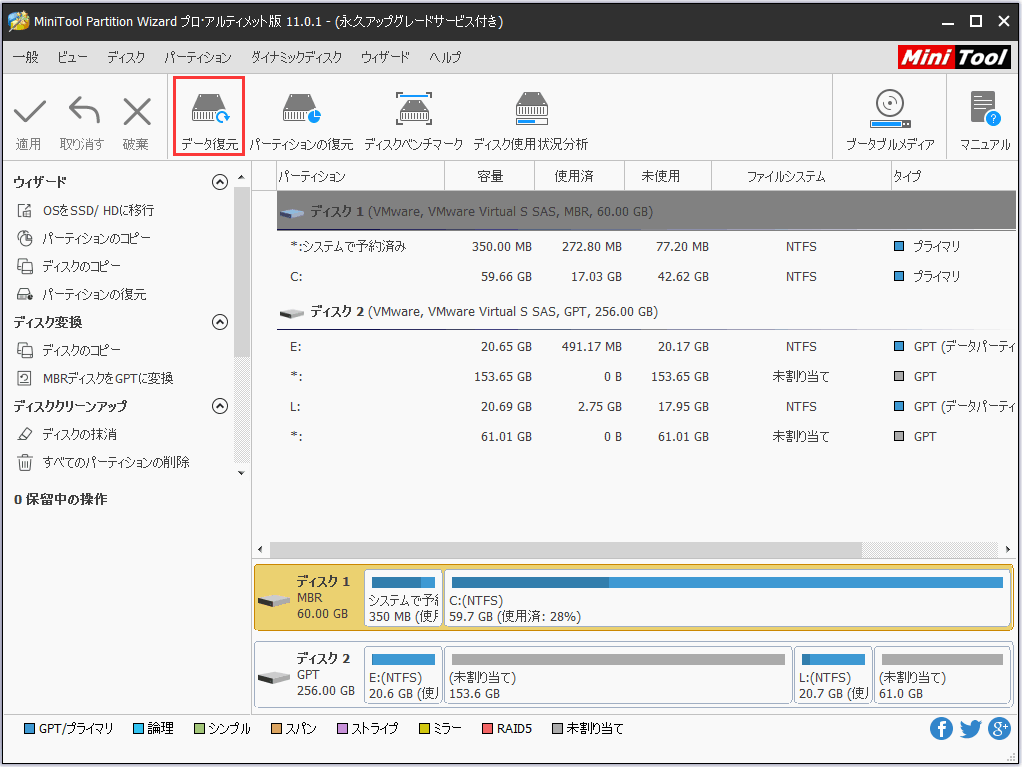This screenshot has height=767, width=1022.
Task: Open the ダイナミックディスク menu
Action: coord(296,58)
